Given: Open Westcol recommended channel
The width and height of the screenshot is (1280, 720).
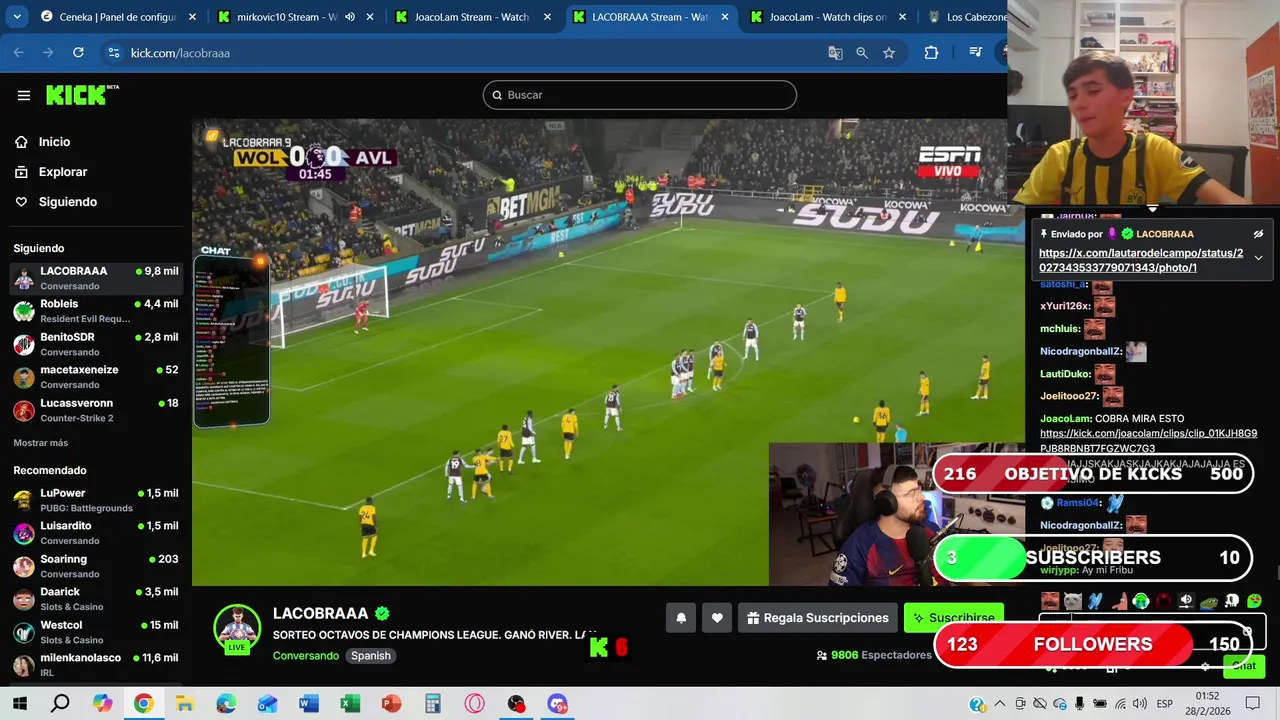Looking at the screenshot, I should click(96, 632).
